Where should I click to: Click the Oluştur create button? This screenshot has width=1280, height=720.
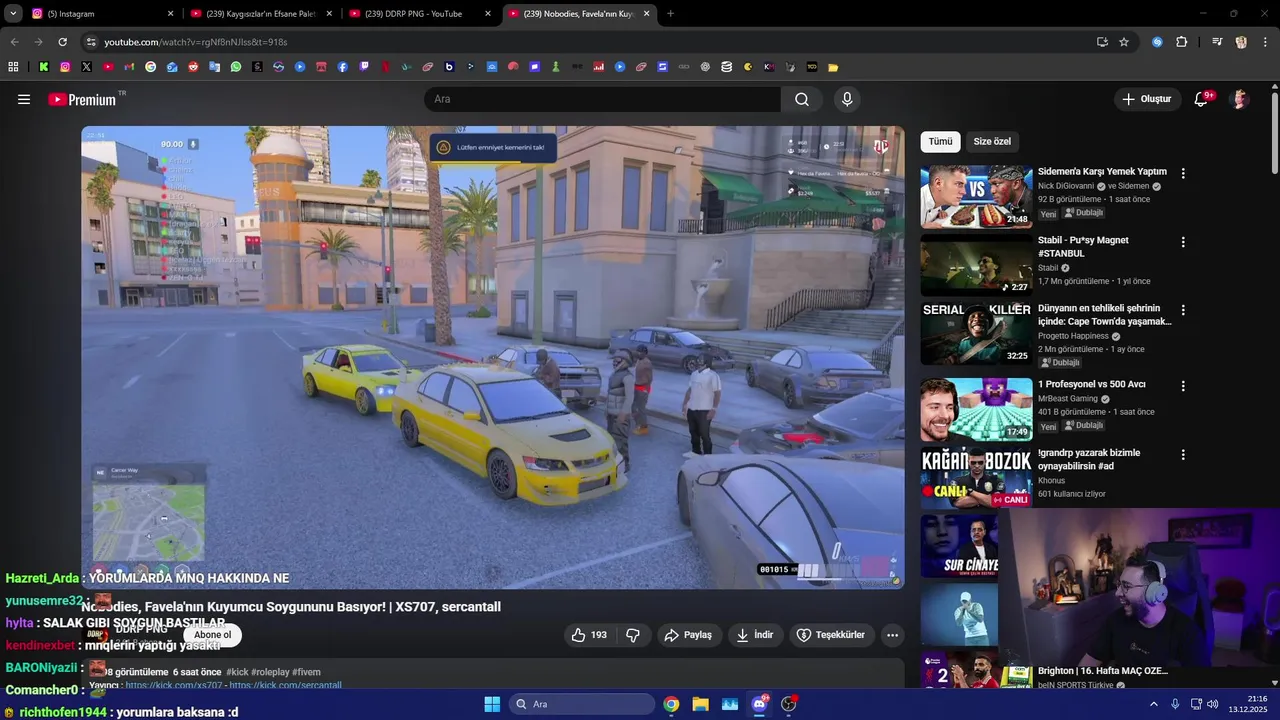tap(1146, 99)
